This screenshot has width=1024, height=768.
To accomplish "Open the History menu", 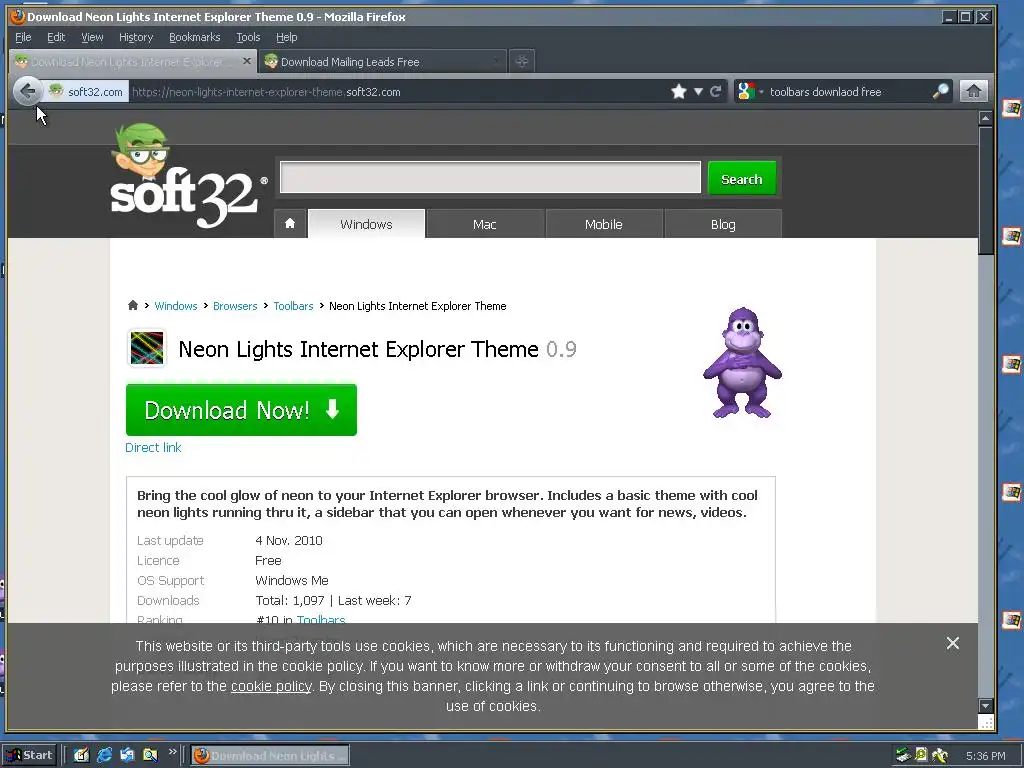I will 136,37.
